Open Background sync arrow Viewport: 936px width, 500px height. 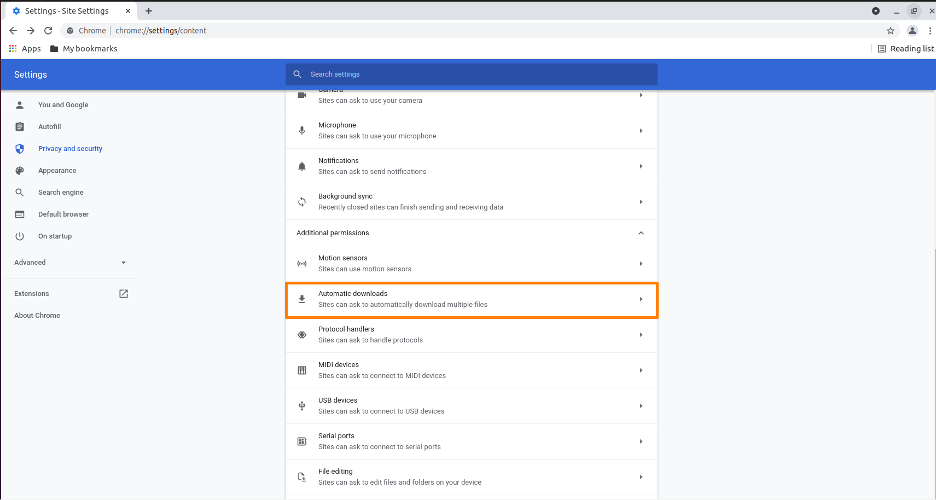[x=641, y=202]
